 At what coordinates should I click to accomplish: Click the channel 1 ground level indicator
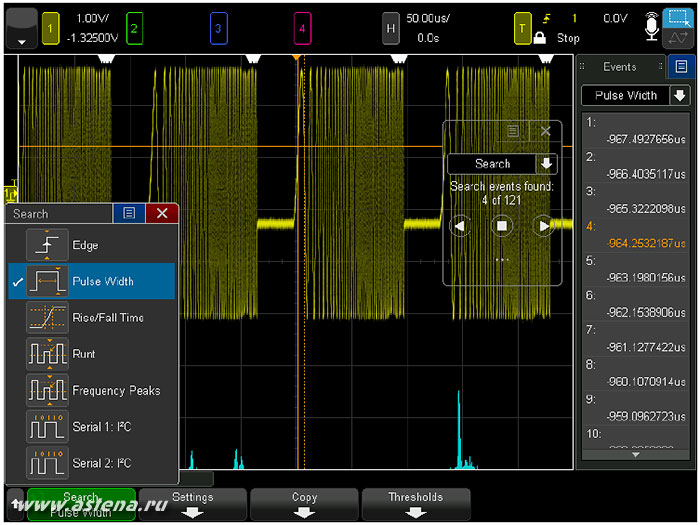click(11, 194)
